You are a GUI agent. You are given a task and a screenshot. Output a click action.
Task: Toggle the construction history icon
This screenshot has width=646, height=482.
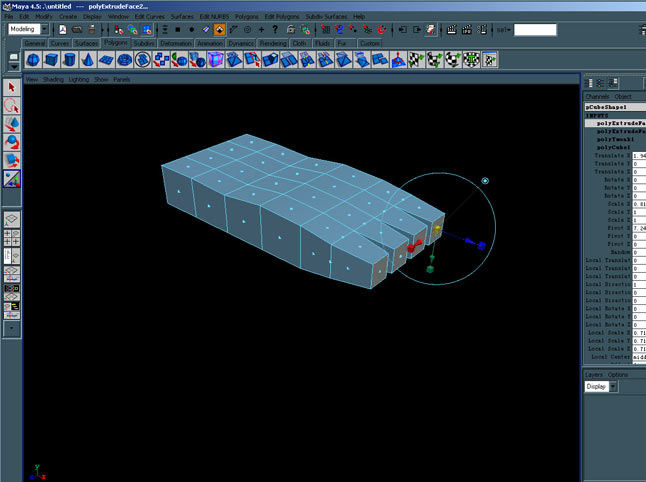431,30
